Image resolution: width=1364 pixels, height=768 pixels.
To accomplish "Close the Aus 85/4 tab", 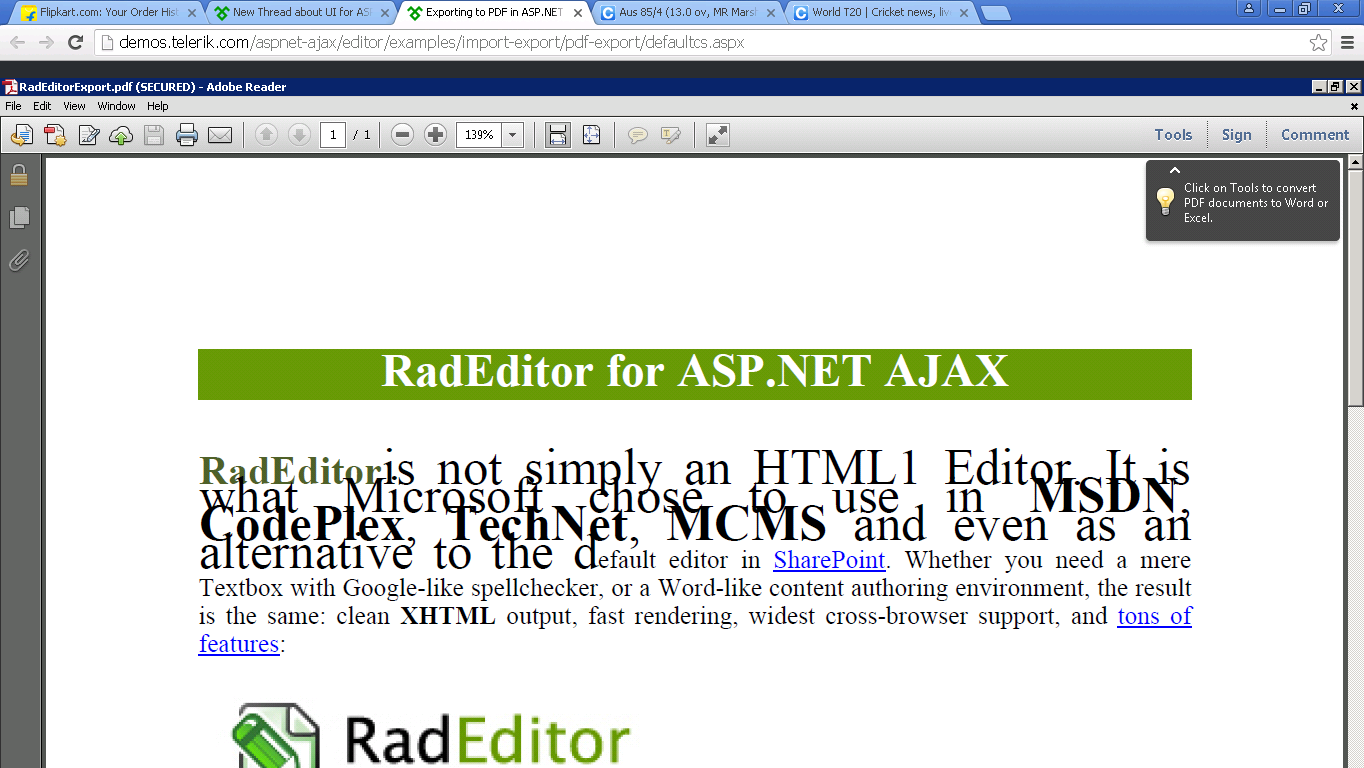I will pos(771,13).
